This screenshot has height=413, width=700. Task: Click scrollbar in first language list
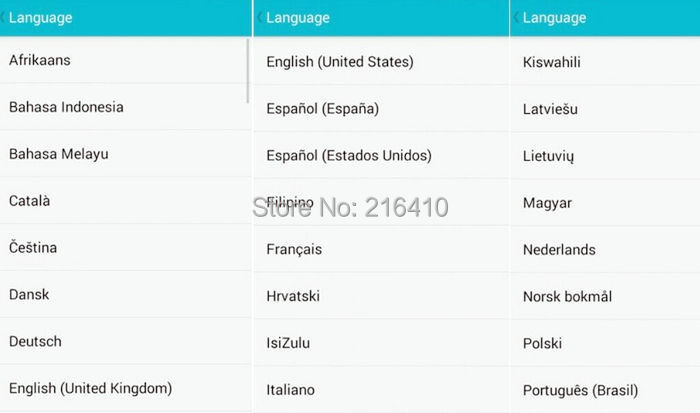[248, 70]
